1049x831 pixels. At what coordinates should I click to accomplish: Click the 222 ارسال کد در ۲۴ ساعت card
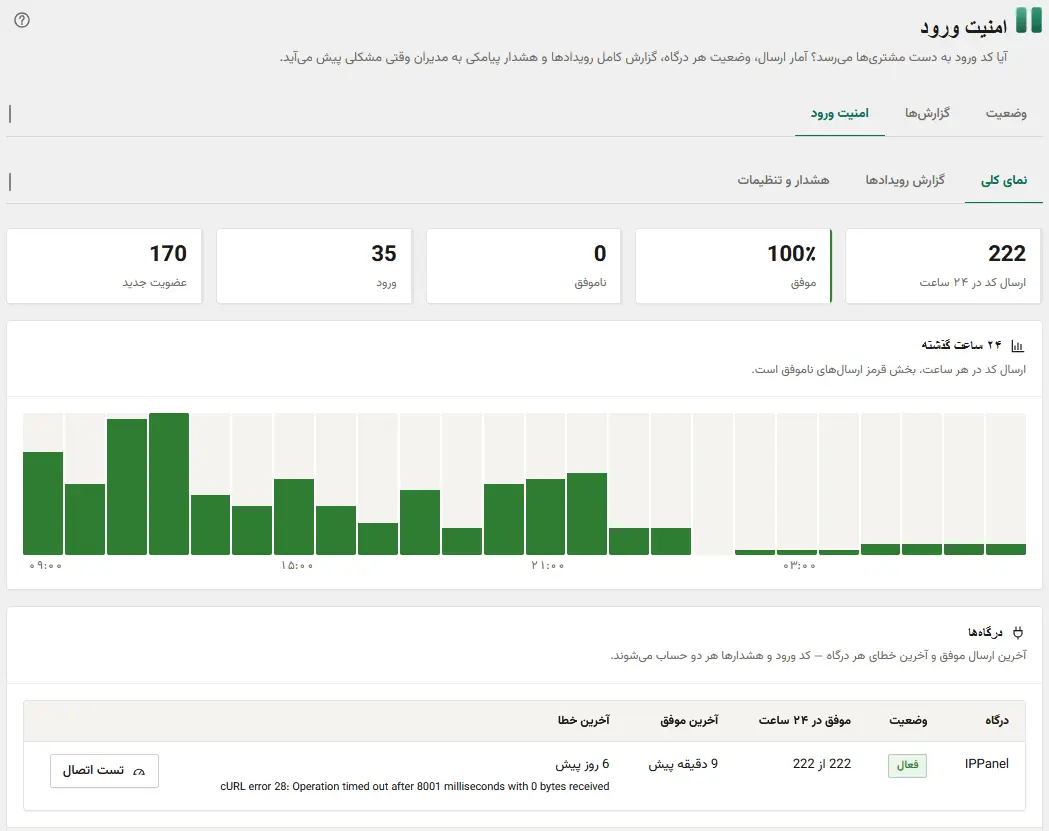[943, 266]
